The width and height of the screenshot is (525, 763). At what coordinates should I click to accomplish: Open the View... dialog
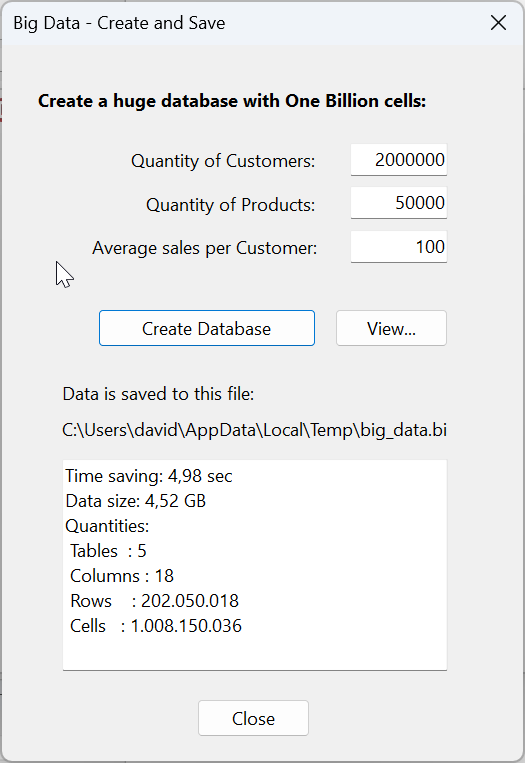(x=391, y=328)
